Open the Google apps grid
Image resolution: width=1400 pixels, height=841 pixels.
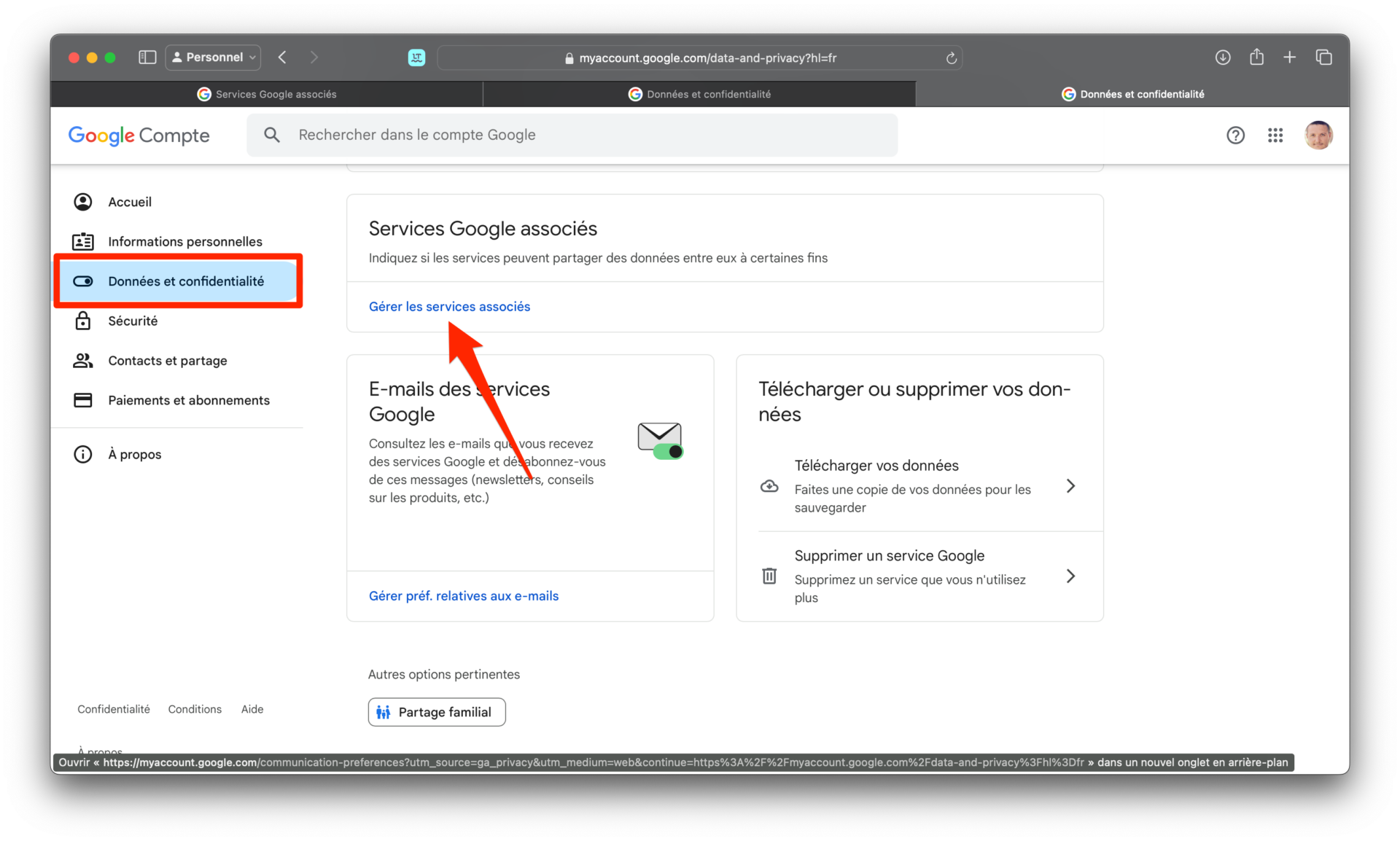tap(1275, 135)
